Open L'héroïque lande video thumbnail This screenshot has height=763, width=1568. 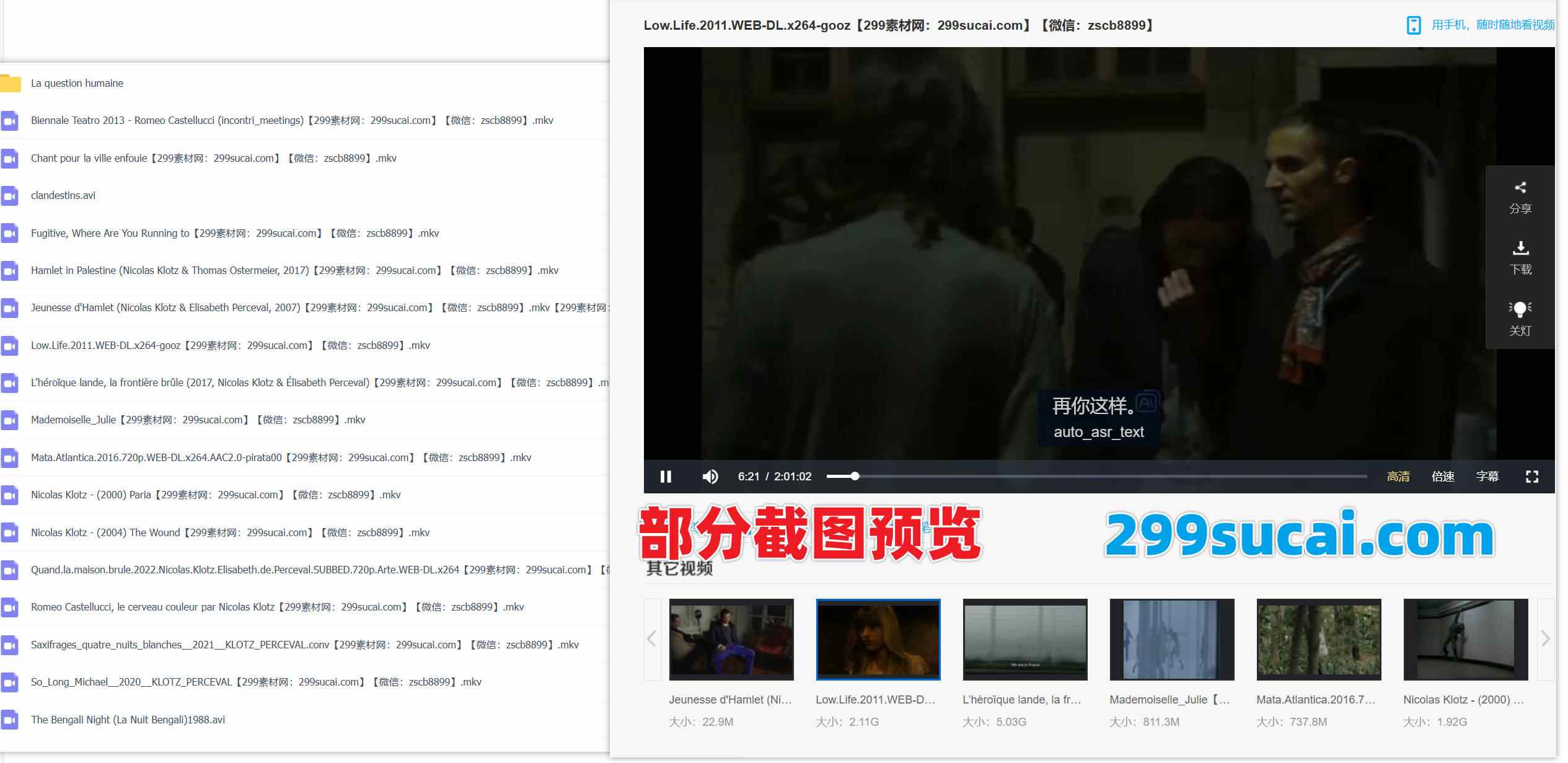(1025, 639)
